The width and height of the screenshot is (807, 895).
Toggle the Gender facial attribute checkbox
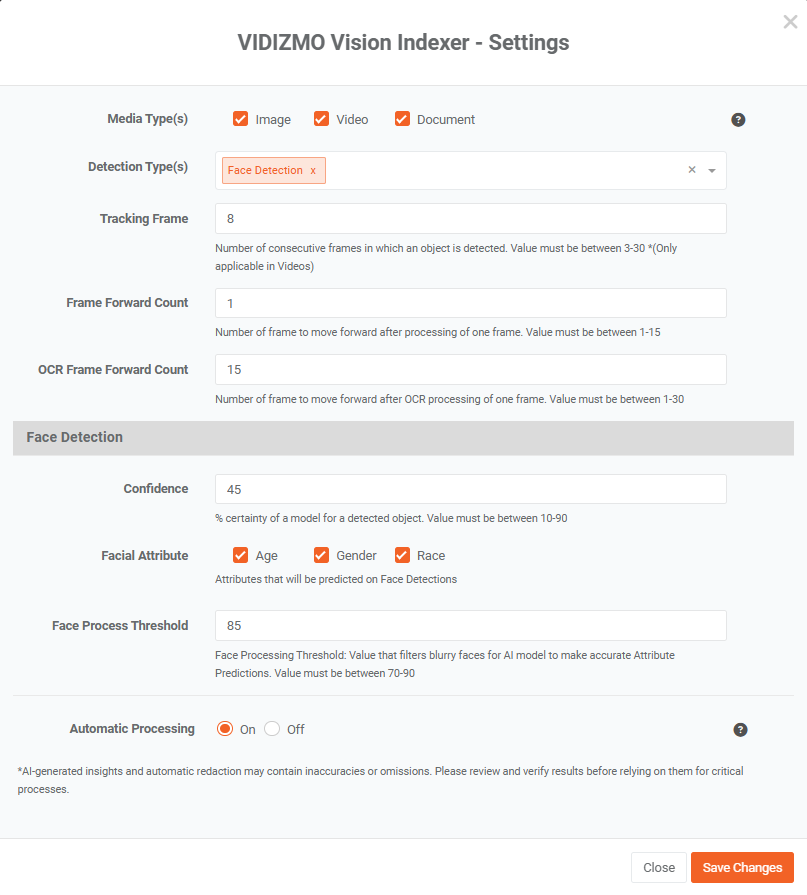click(x=322, y=555)
